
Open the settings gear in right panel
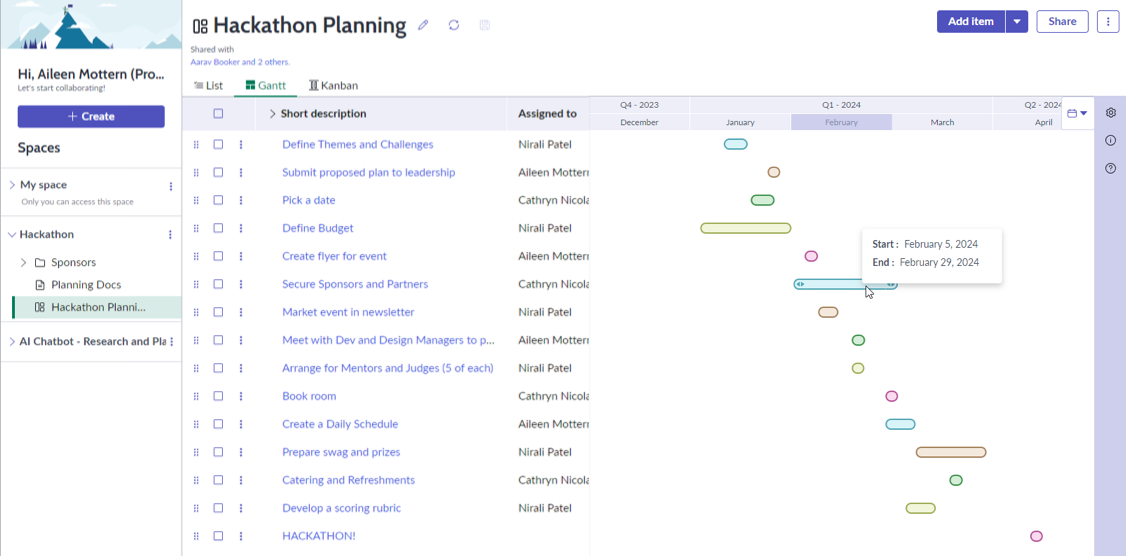1111,113
